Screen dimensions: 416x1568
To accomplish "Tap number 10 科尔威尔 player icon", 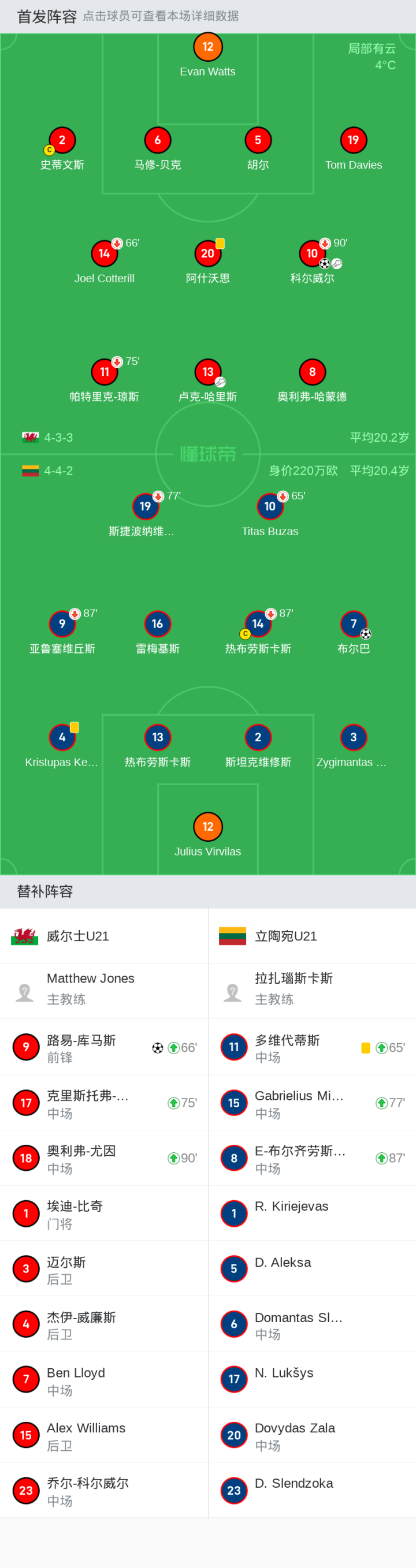I will [x=312, y=253].
